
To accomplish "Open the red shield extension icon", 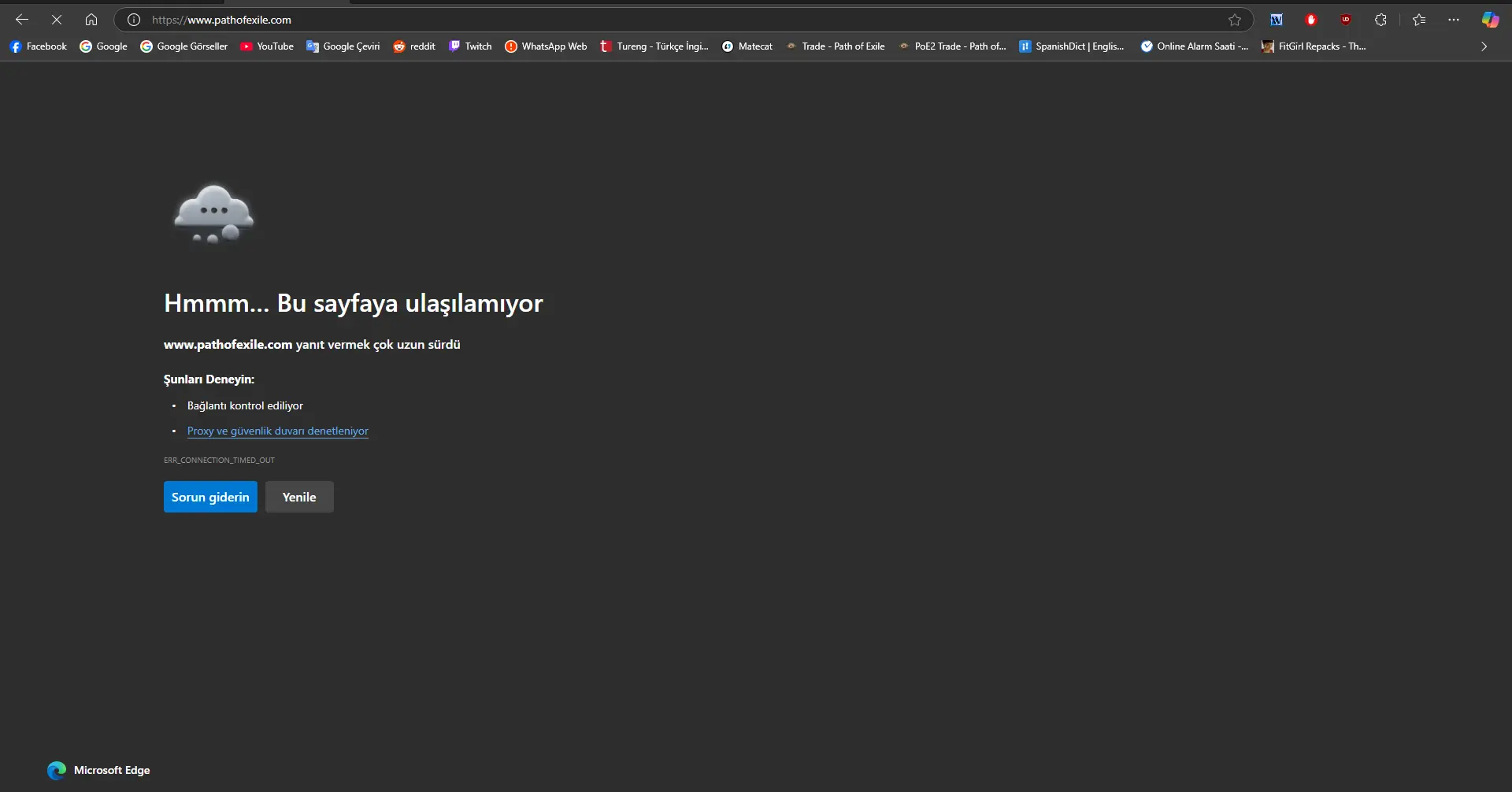I will 1311,20.
